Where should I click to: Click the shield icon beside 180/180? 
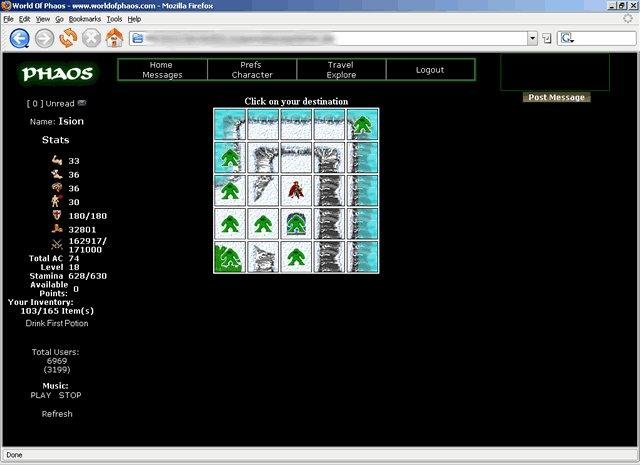[57, 215]
